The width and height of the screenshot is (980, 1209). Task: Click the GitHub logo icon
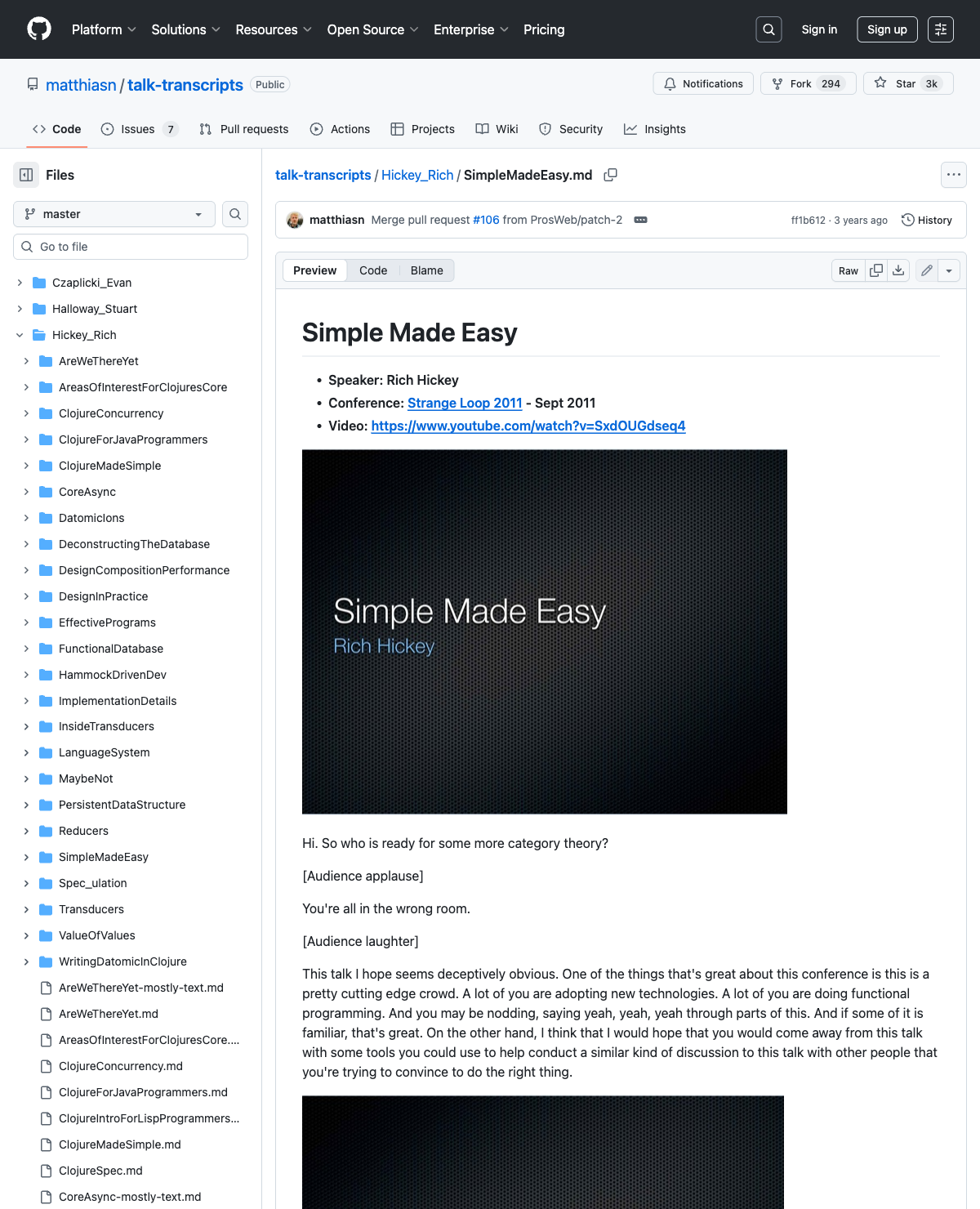[39, 29]
